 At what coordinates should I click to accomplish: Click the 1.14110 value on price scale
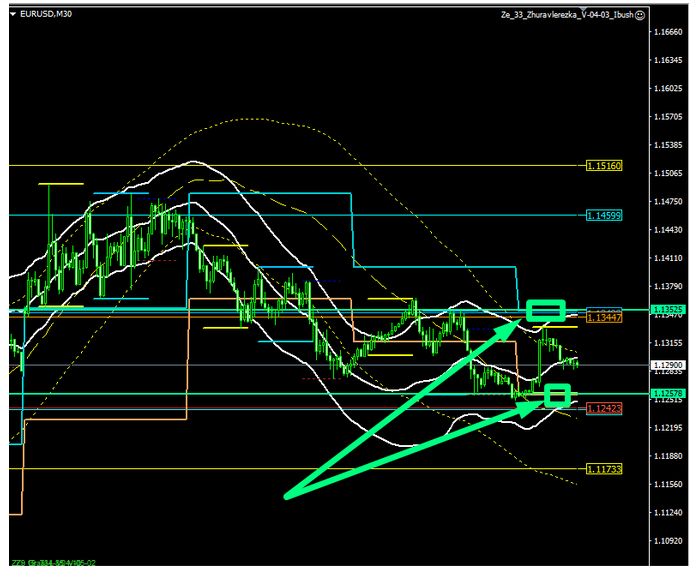click(x=668, y=258)
